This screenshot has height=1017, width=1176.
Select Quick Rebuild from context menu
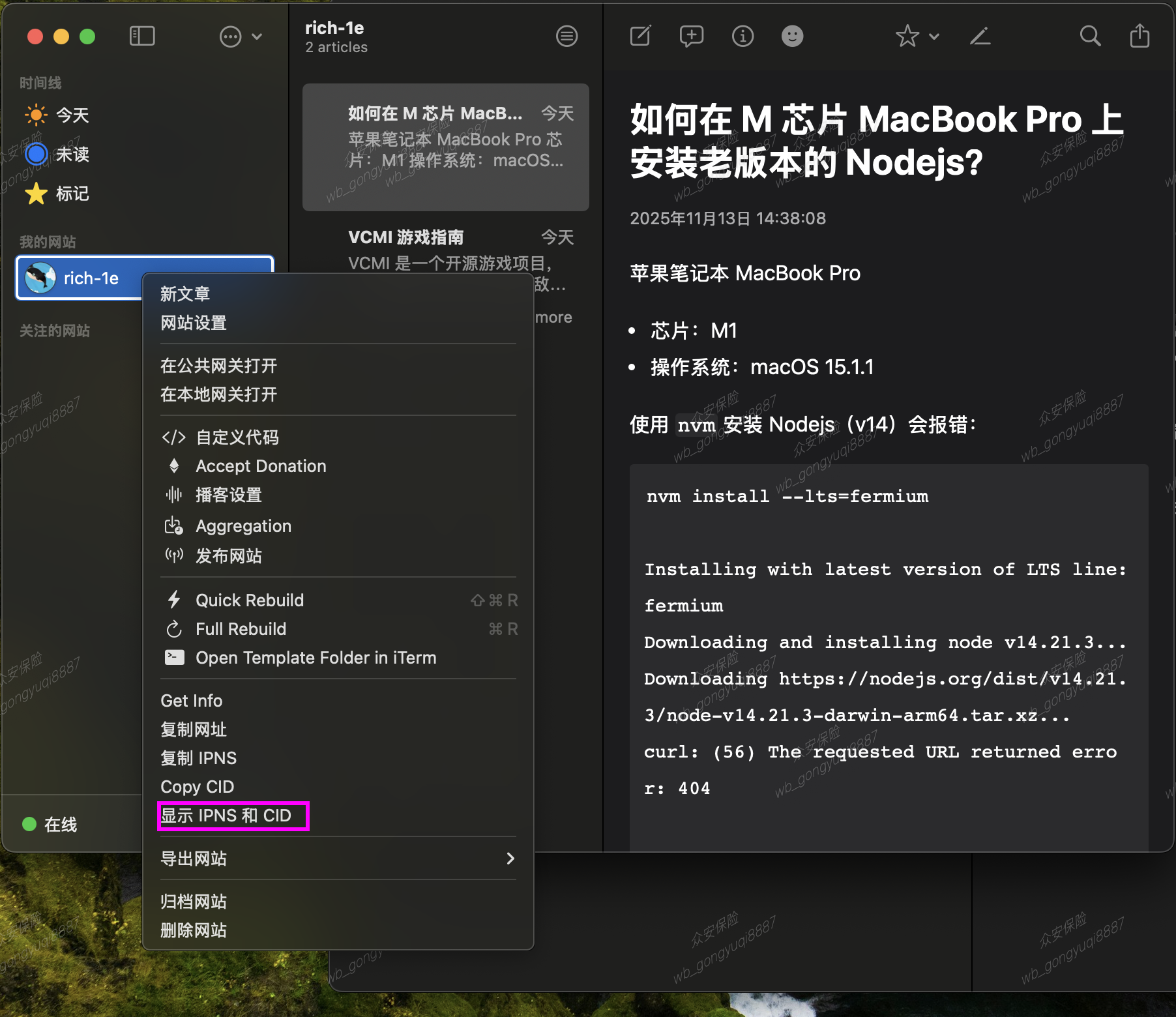[250, 600]
